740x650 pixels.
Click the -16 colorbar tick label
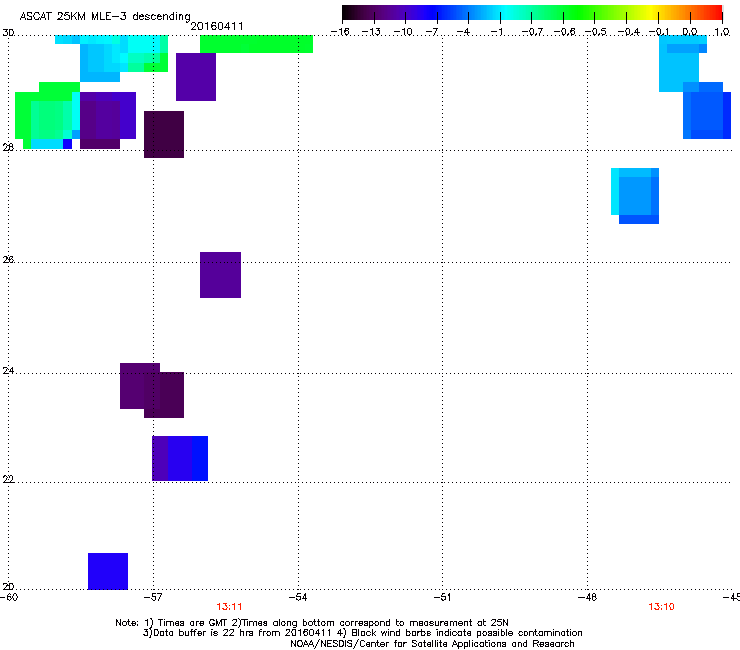(x=340, y=32)
